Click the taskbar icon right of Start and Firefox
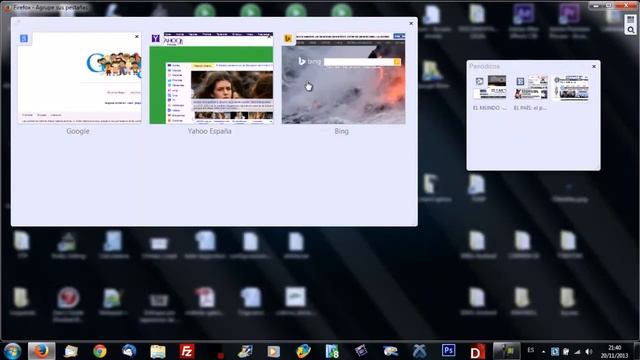The image size is (640, 360). pos(71,351)
